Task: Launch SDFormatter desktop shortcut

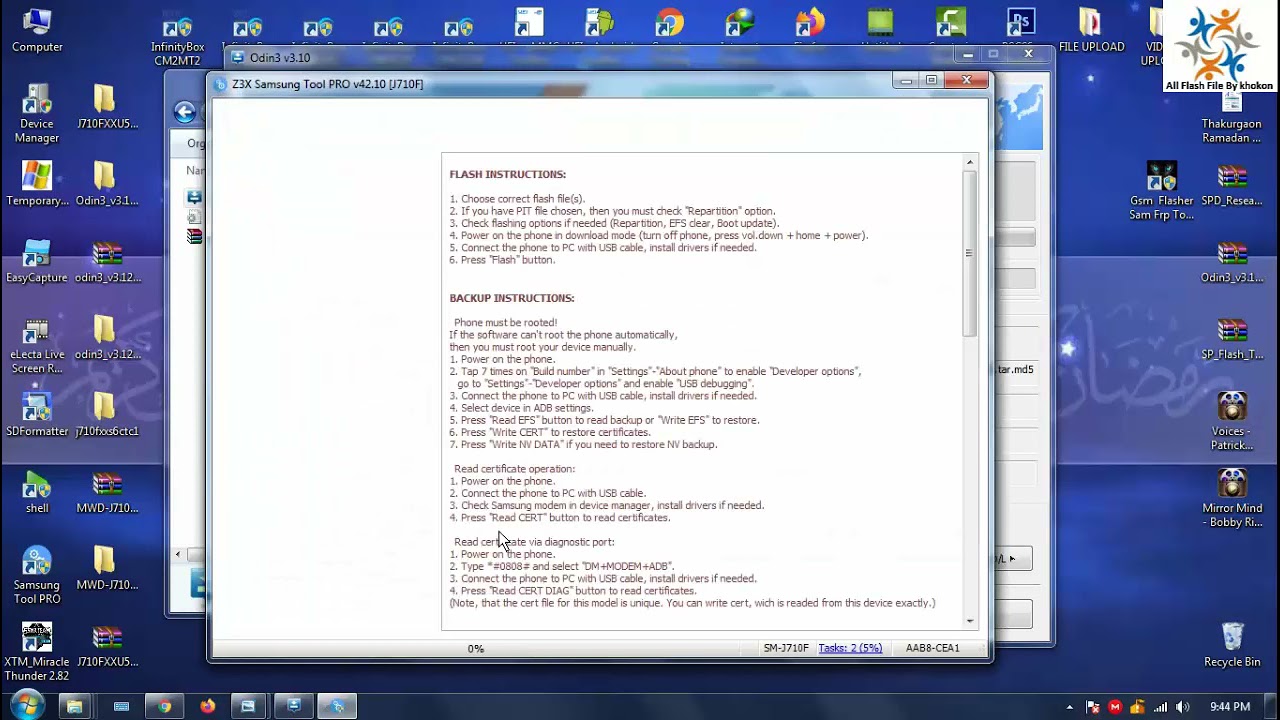Action: [37, 415]
